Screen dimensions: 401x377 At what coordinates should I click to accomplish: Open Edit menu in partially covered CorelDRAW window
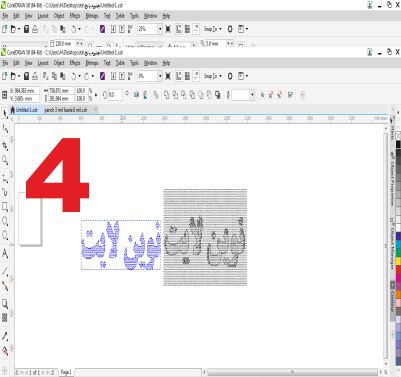click(16, 16)
